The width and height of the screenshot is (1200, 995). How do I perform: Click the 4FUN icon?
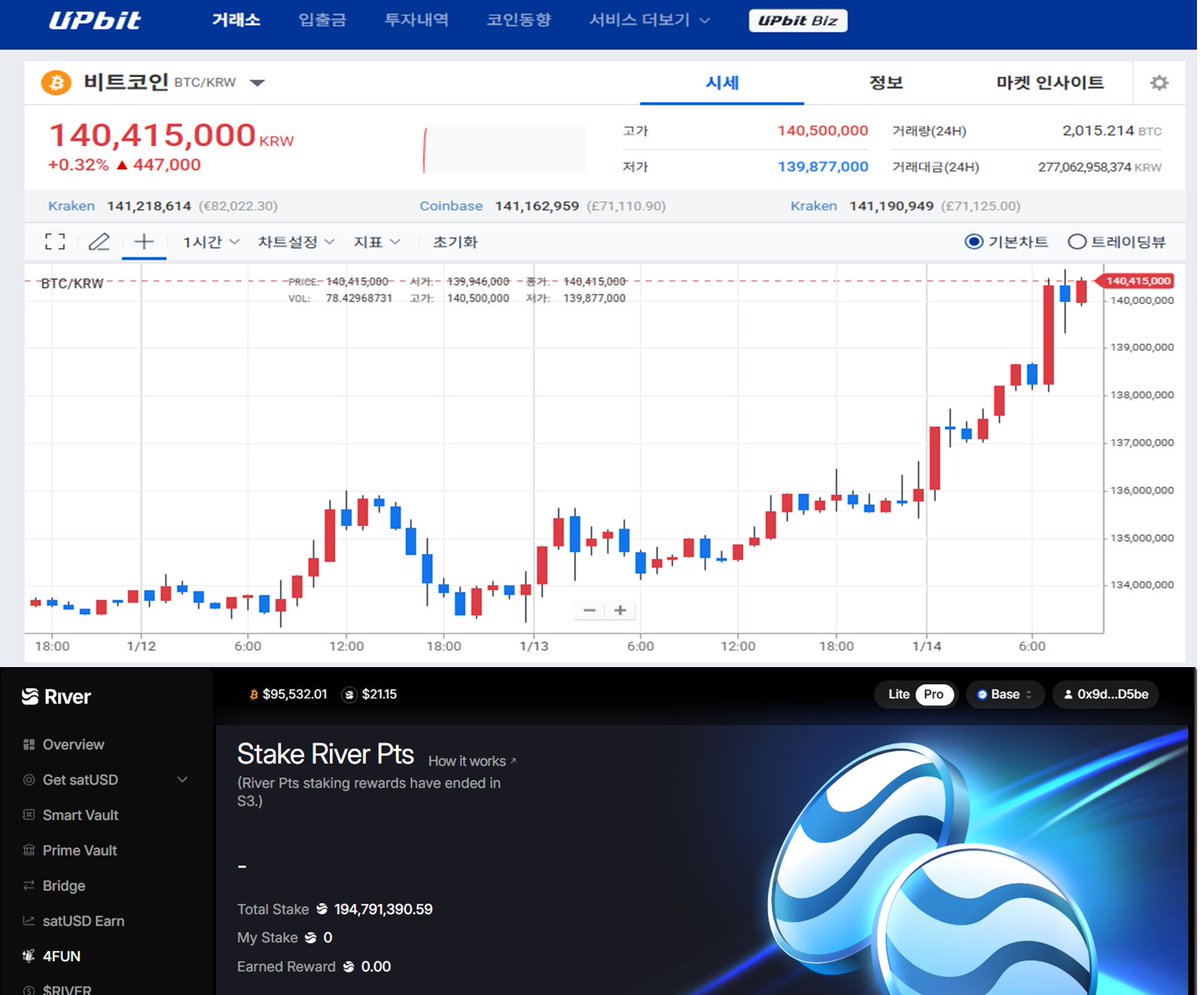28,956
